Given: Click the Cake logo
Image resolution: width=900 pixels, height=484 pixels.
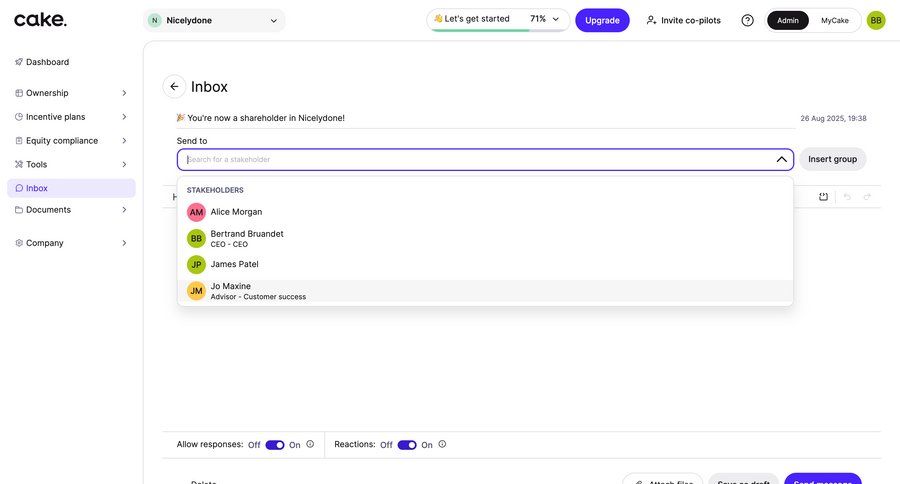Looking at the screenshot, I should tap(41, 20).
